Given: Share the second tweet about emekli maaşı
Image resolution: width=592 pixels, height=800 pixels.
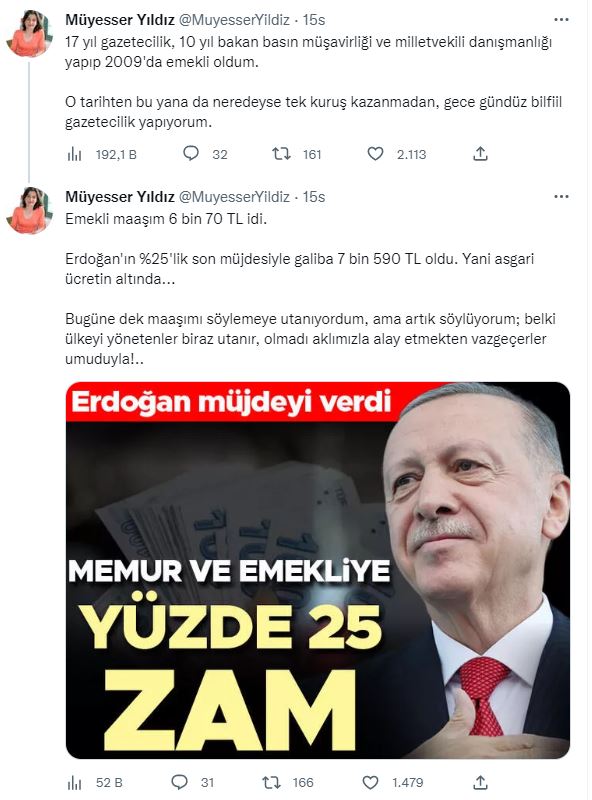Looking at the screenshot, I should [x=480, y=782].
